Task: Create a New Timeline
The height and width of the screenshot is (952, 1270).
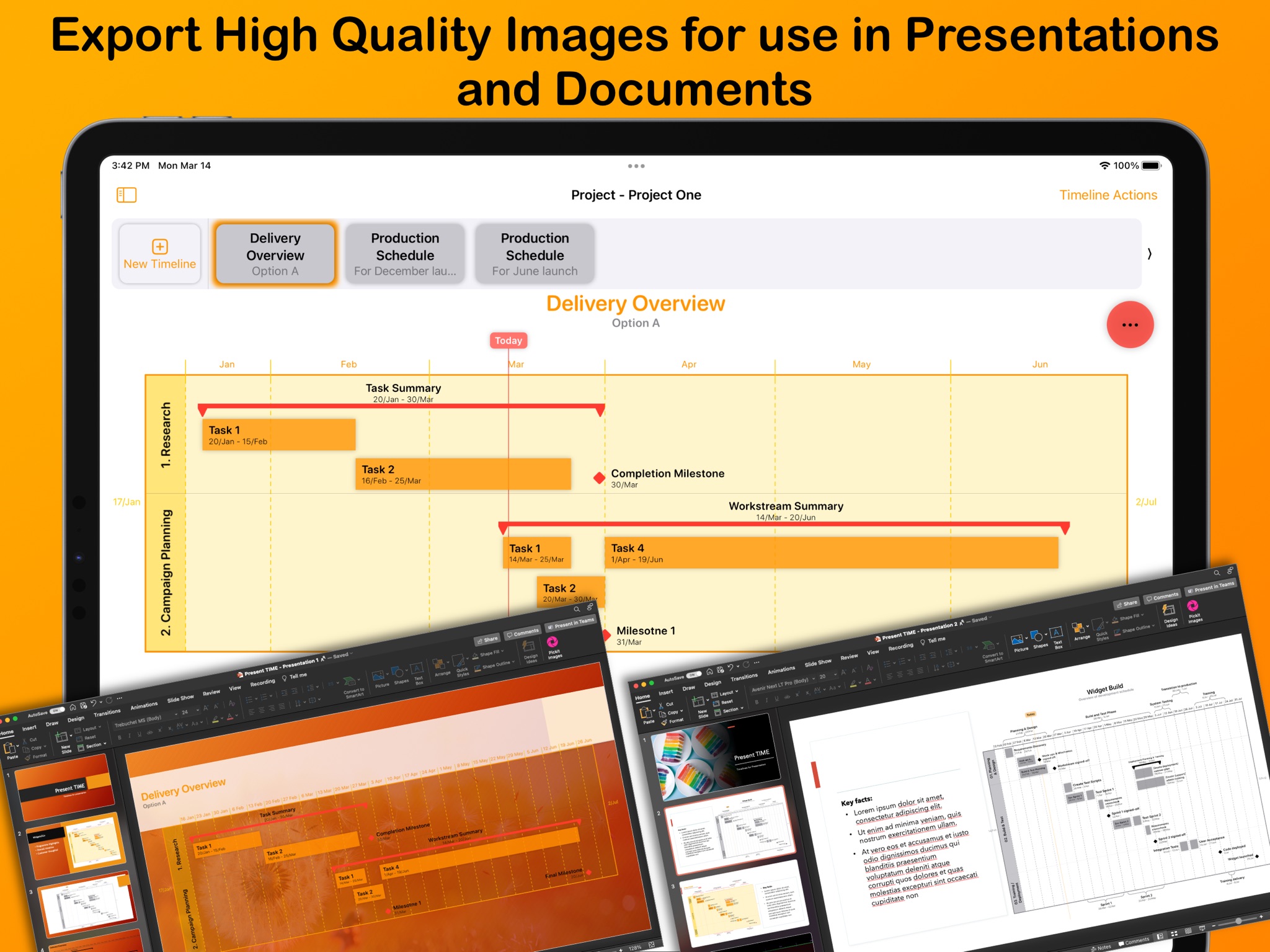Action: [x=160, y=254]
